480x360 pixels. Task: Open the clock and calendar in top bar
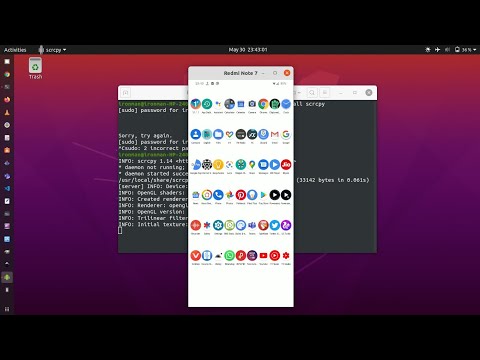coord(248,50)
